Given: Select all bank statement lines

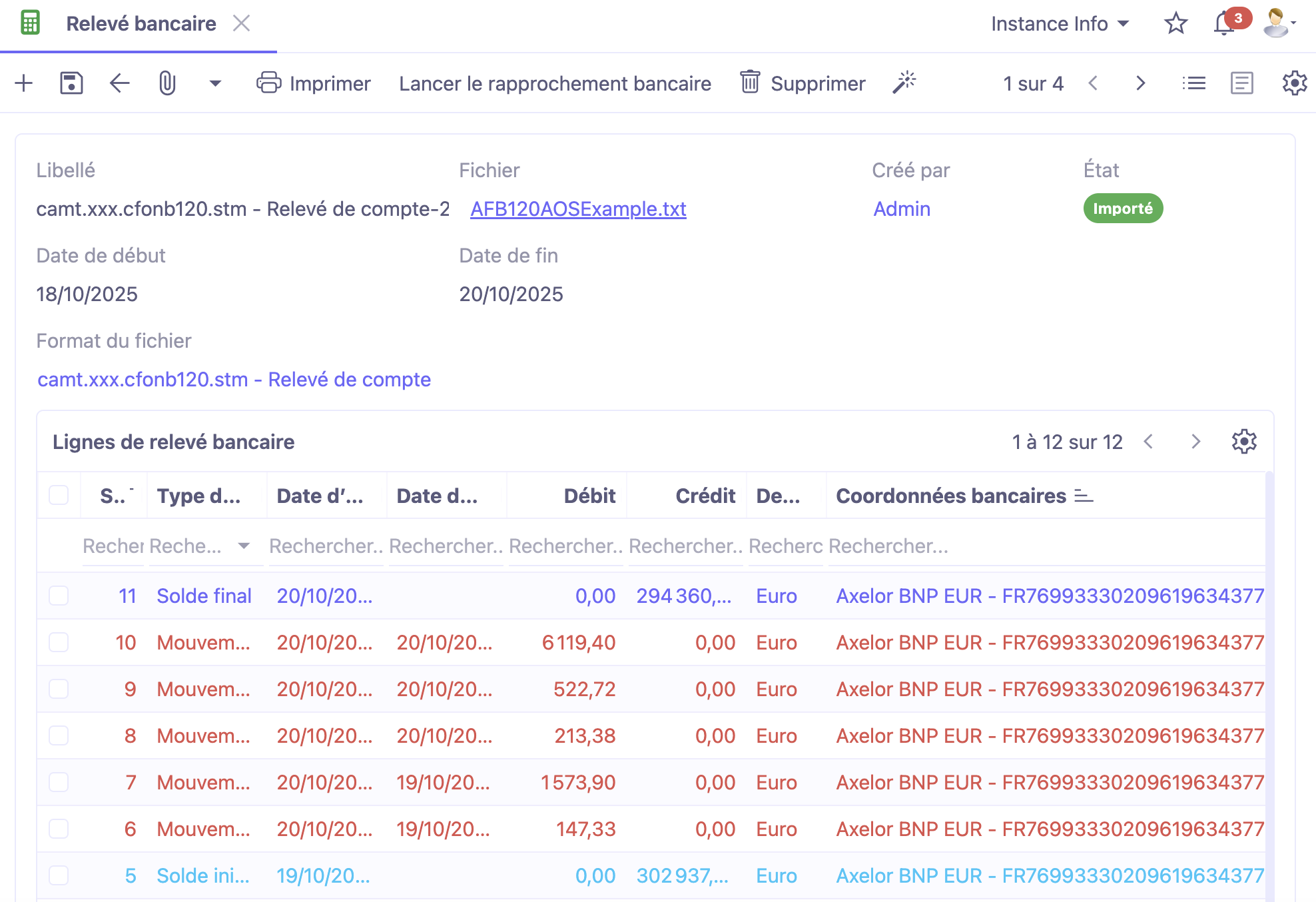Looking at the screenshot, I should click(58, 495).
